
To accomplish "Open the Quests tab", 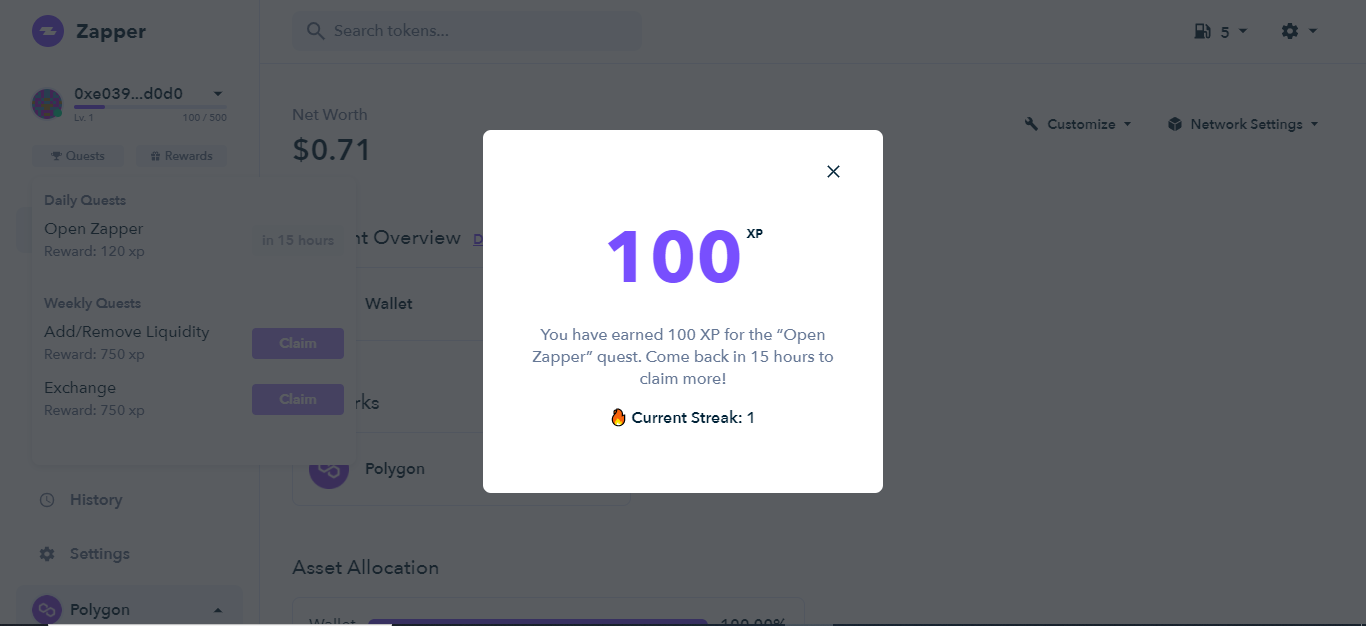I will pyautogui.click(x=78, y=156).
